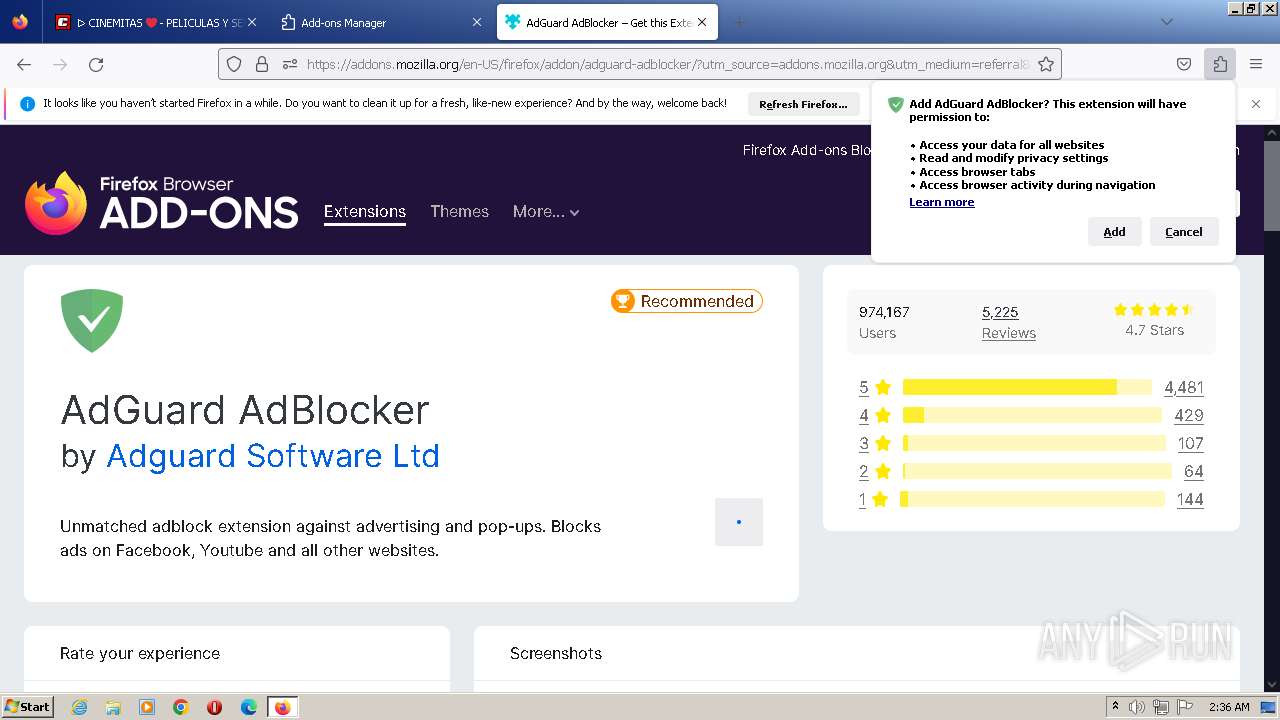The height and width of the screenshot is (720, 1280).
Task: Open Adguard Software Ltd author page
Action: coord(273,456)
